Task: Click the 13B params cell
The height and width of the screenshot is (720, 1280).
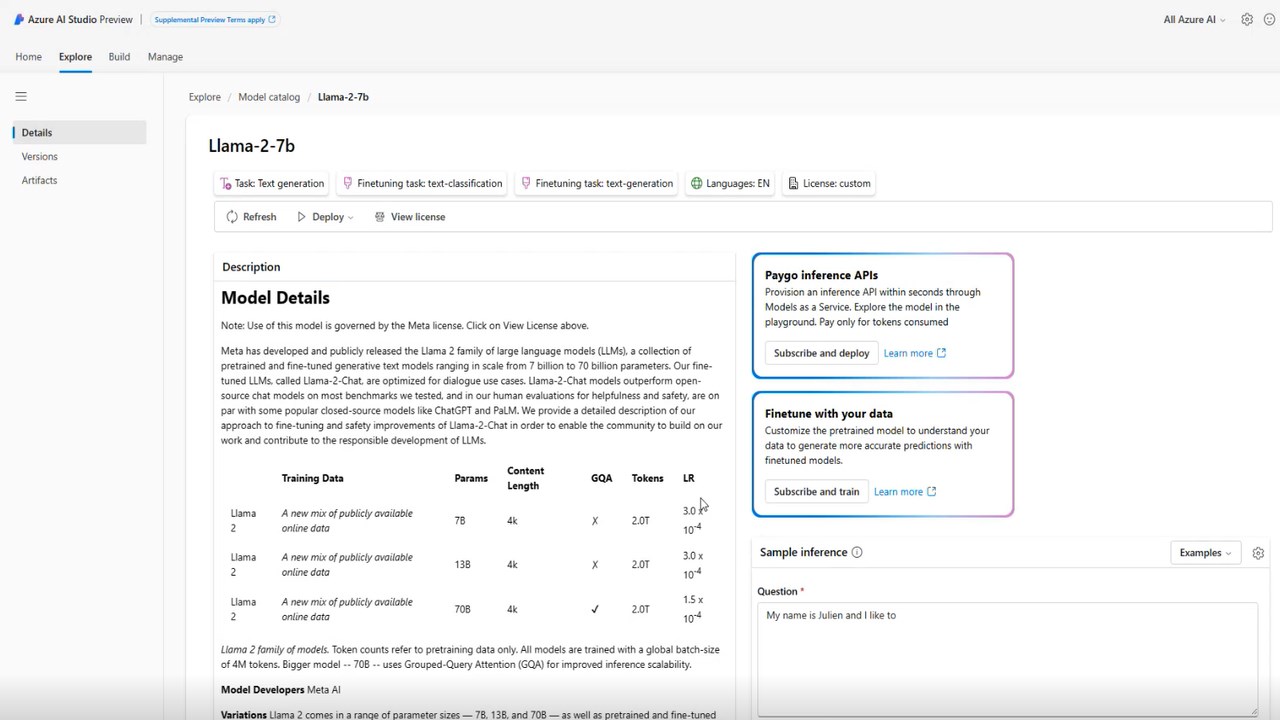Action: 462,565
